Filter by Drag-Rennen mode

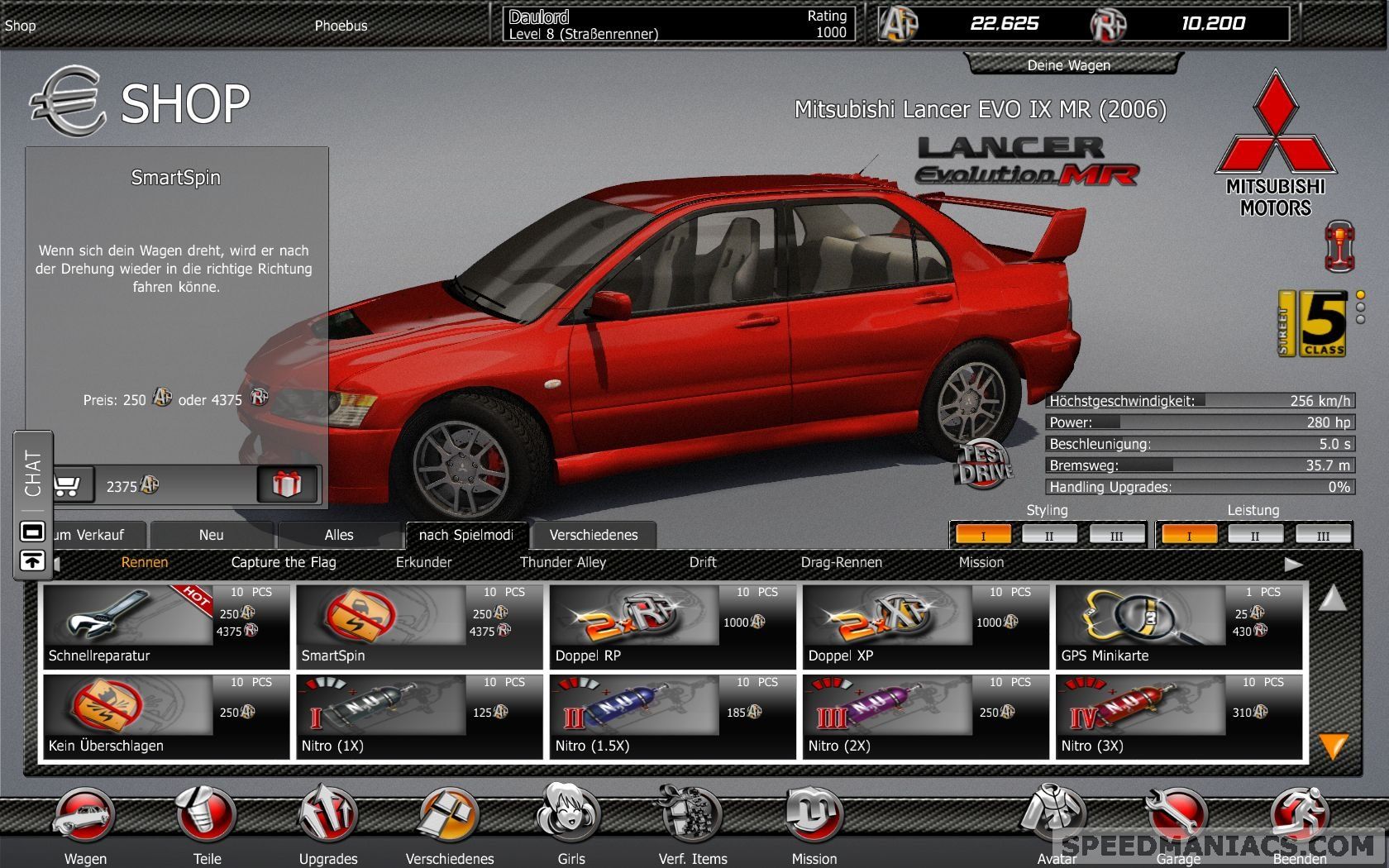pos(842,562)
